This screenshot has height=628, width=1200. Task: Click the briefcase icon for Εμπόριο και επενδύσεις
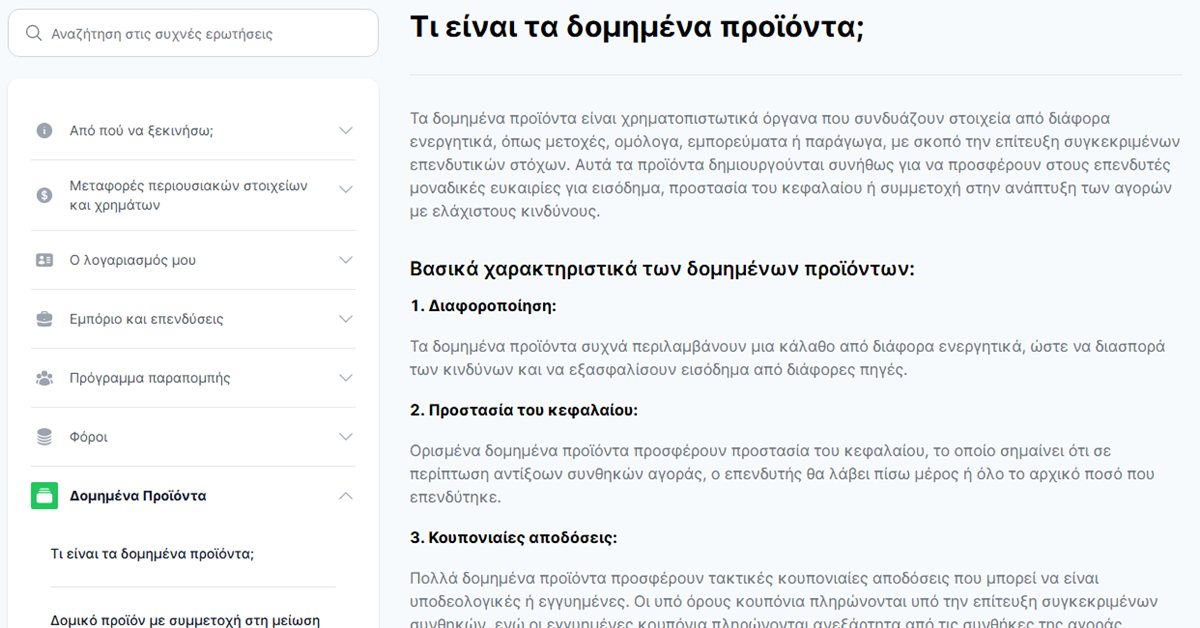tap(44, 319)
